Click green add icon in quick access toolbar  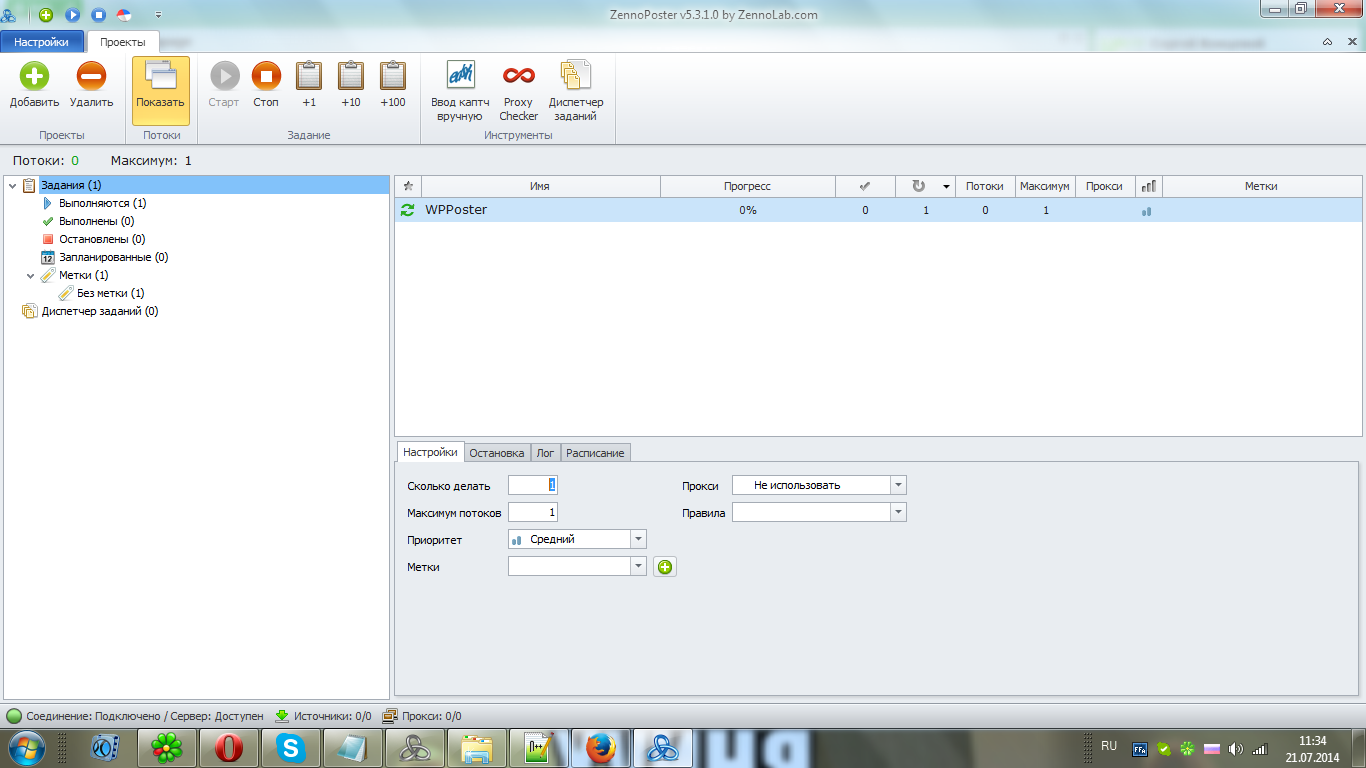click(x=46, y=14)
